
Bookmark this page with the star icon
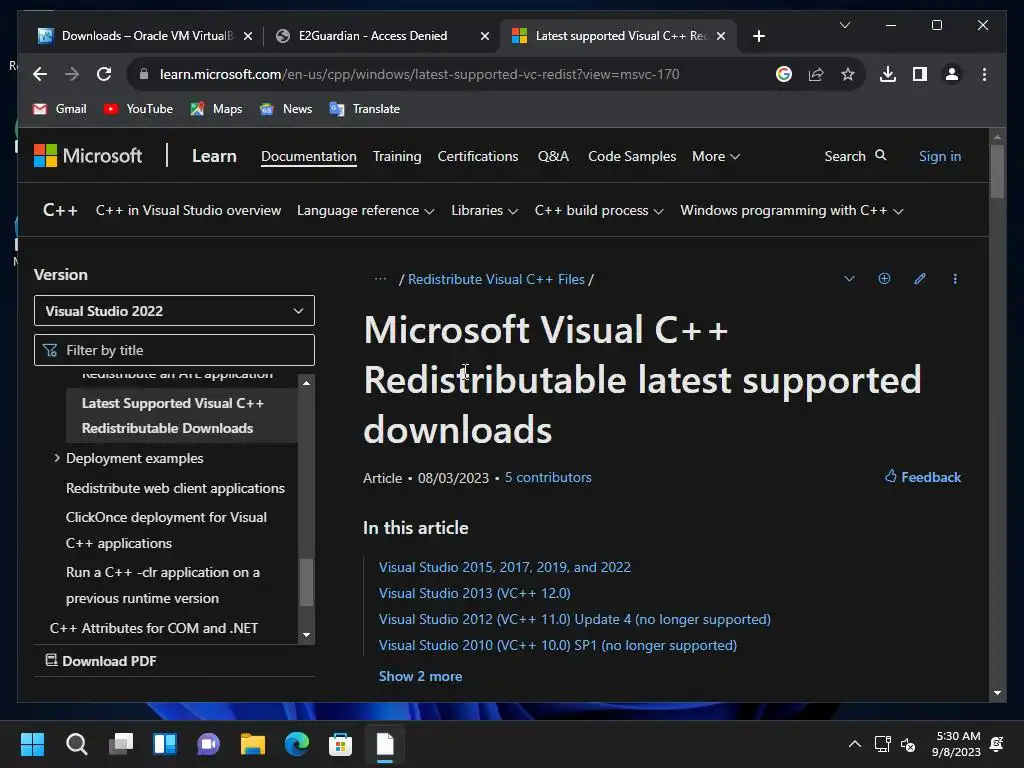tap(848, 74)
